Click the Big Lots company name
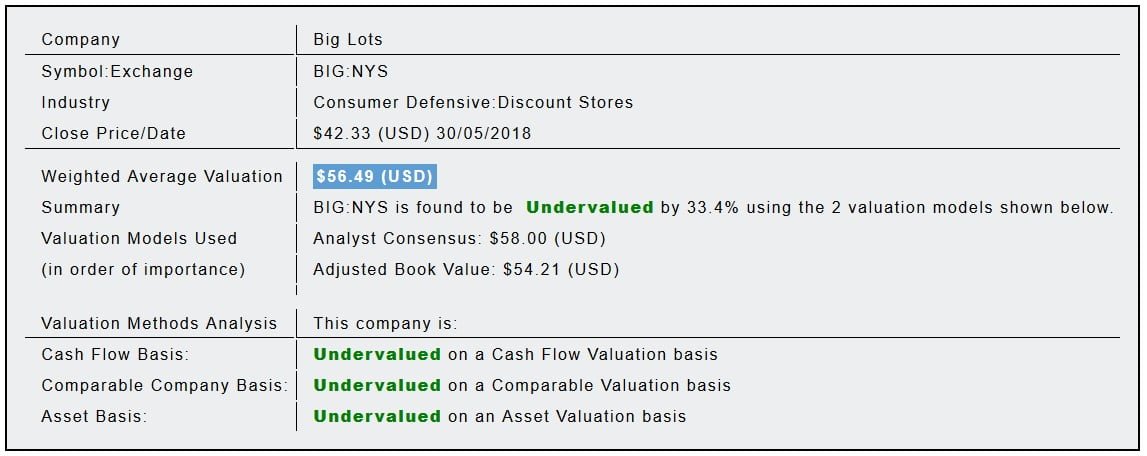Image resolution: width=1147 pixels, height=456 pixels. point(348,40)
